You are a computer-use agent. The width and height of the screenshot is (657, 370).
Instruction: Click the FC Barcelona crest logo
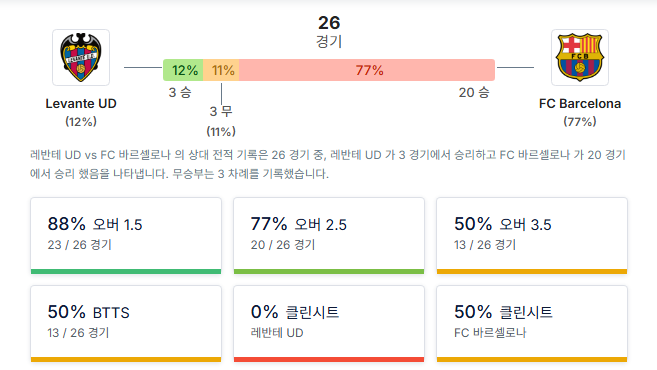579,57
